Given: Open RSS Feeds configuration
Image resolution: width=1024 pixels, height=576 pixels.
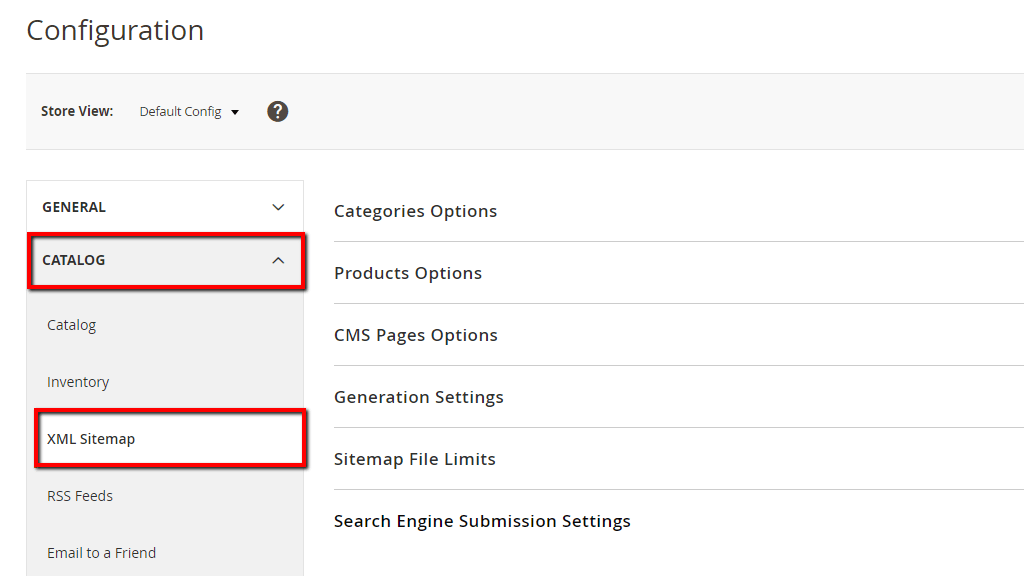Looking at the screenshot, I should tap(80, 495).
